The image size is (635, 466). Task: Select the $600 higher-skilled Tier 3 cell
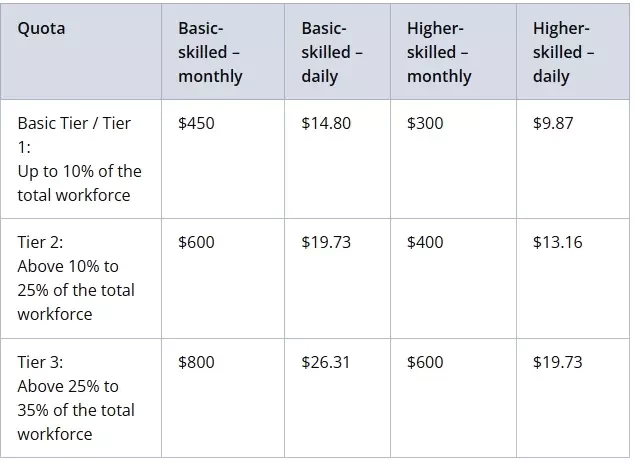point(454,398)
